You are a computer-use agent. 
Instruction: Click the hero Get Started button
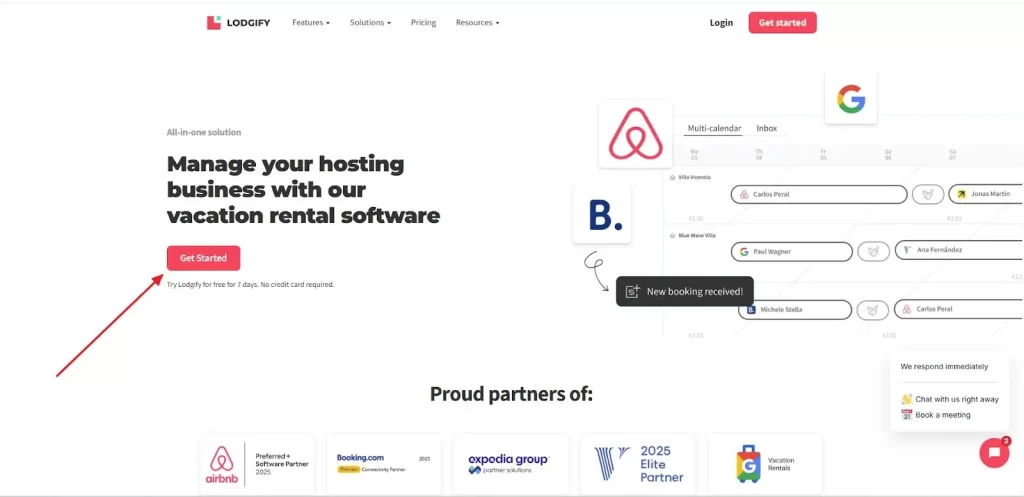coord(203,258)
